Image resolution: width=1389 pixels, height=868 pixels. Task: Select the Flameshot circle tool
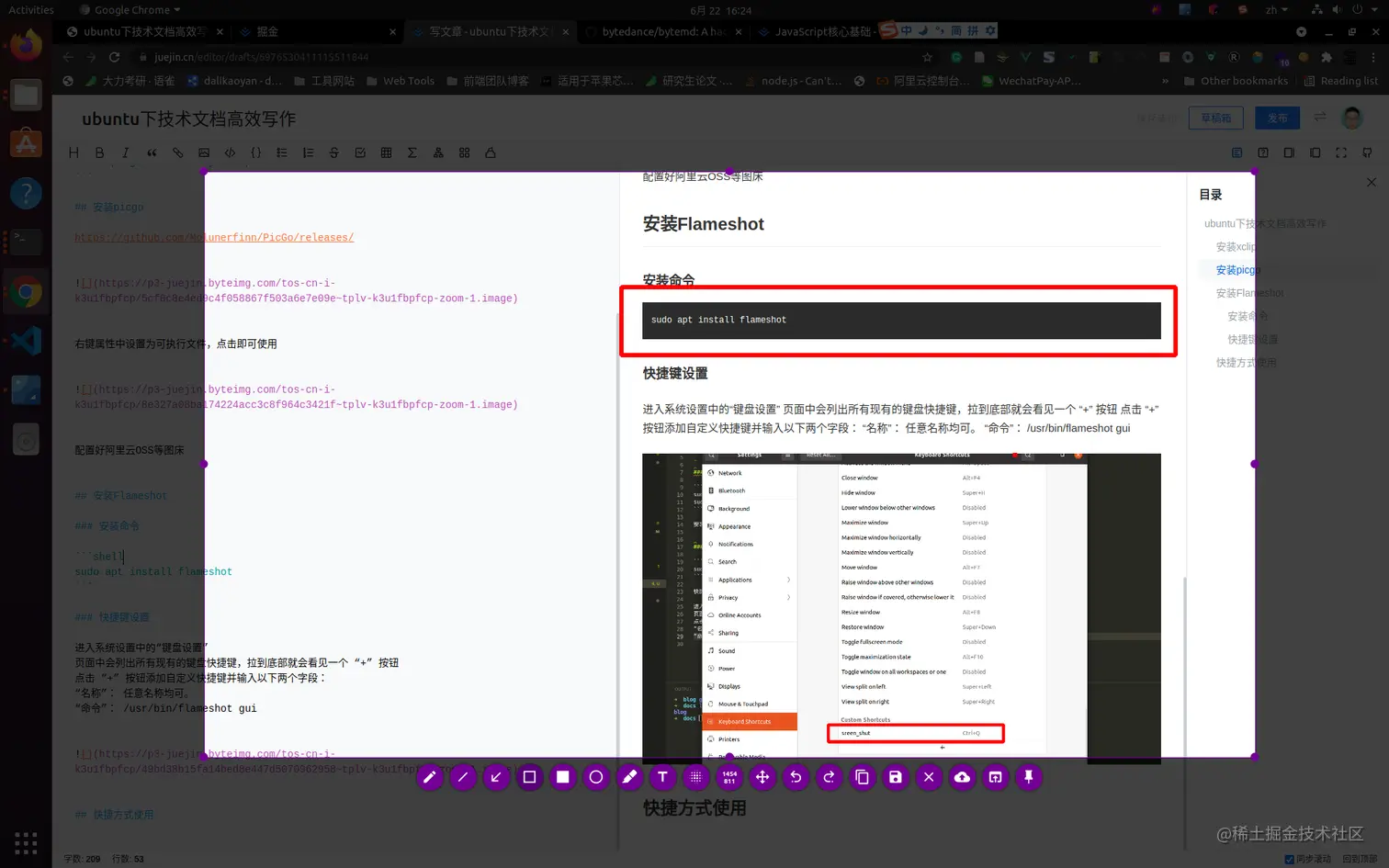pos(596,777)
